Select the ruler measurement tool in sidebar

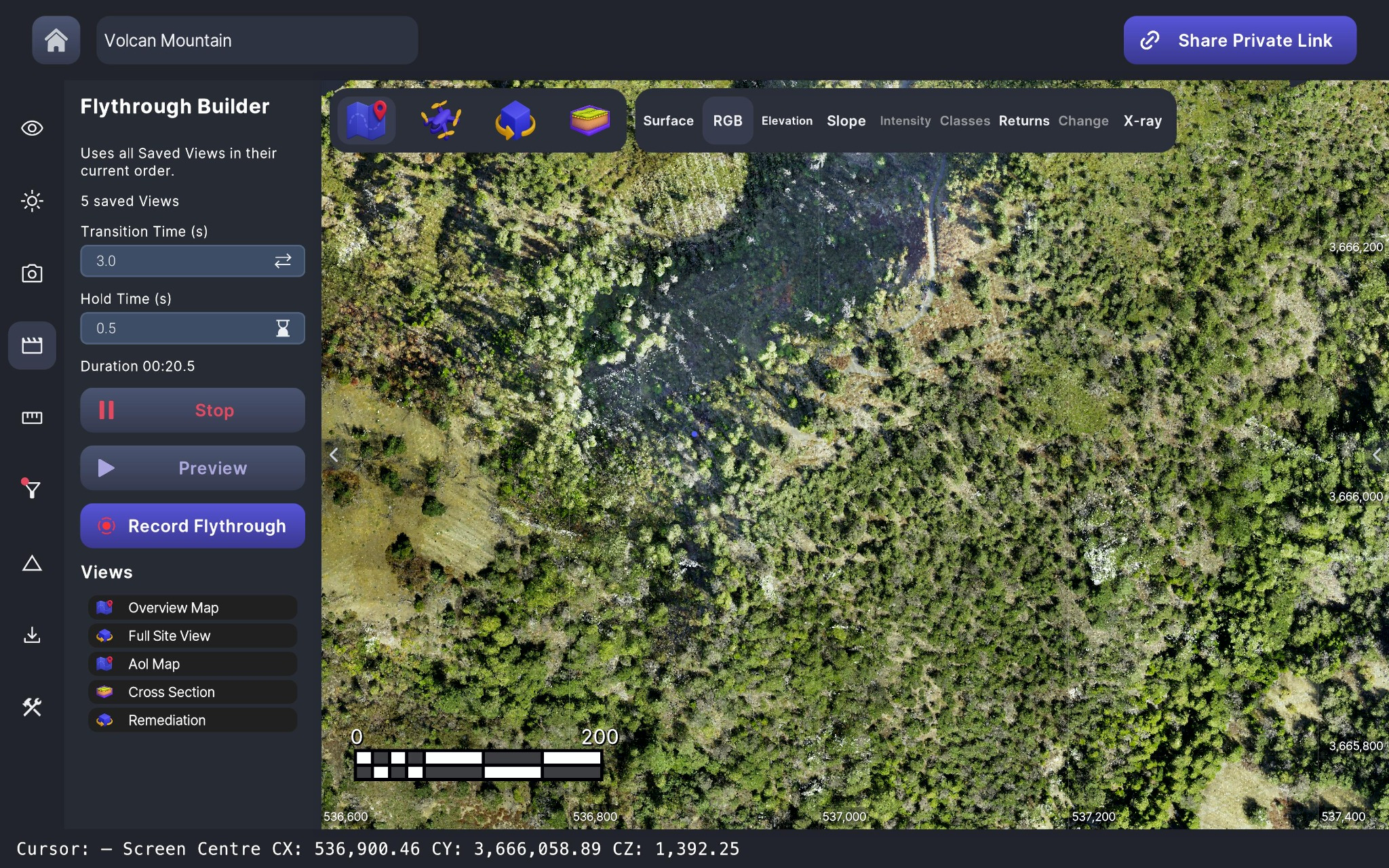(x=32, y=418)
